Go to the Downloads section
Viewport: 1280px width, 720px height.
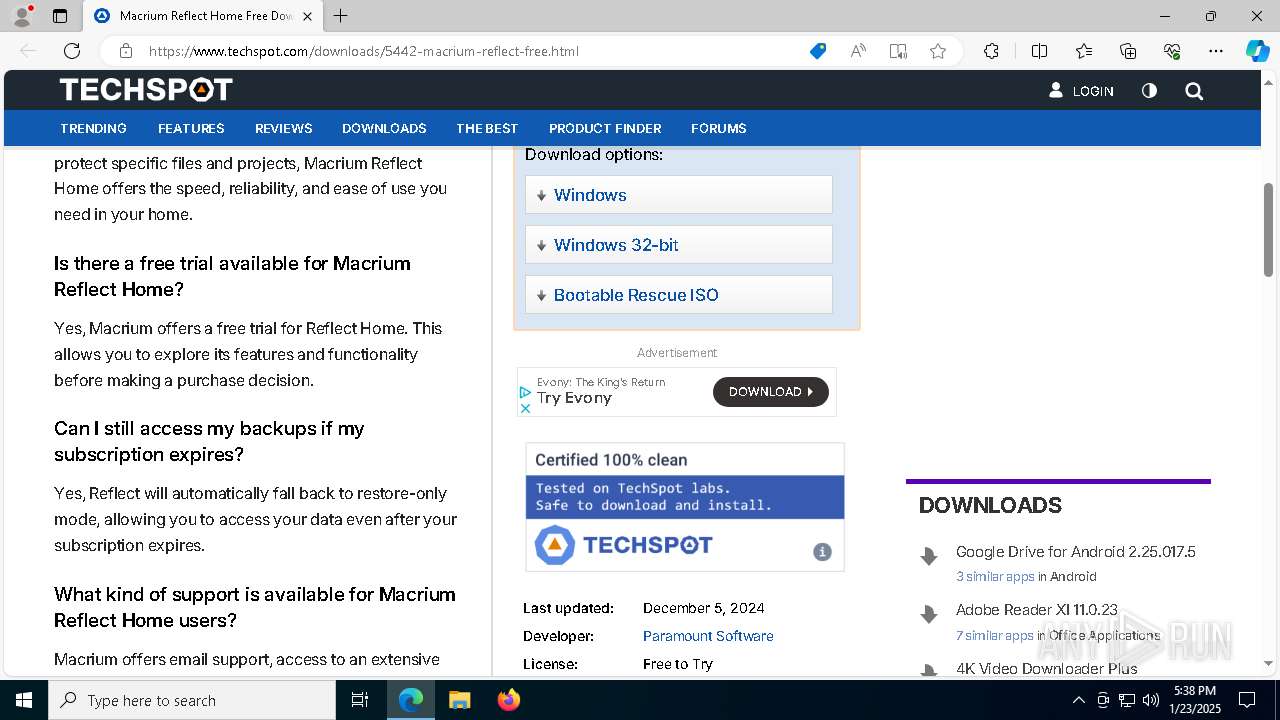coord(384,128)
